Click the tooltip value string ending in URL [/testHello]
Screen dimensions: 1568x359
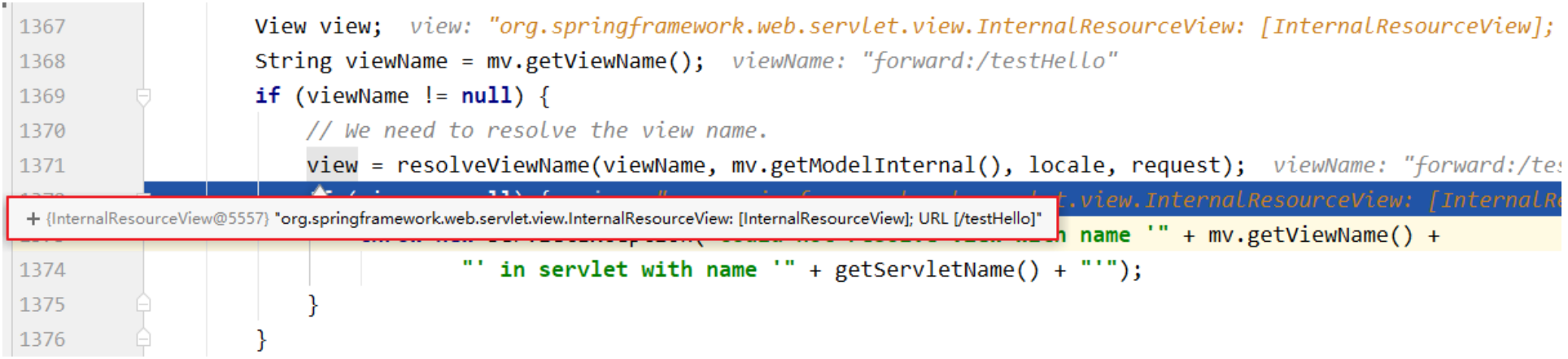click(657, 219)
